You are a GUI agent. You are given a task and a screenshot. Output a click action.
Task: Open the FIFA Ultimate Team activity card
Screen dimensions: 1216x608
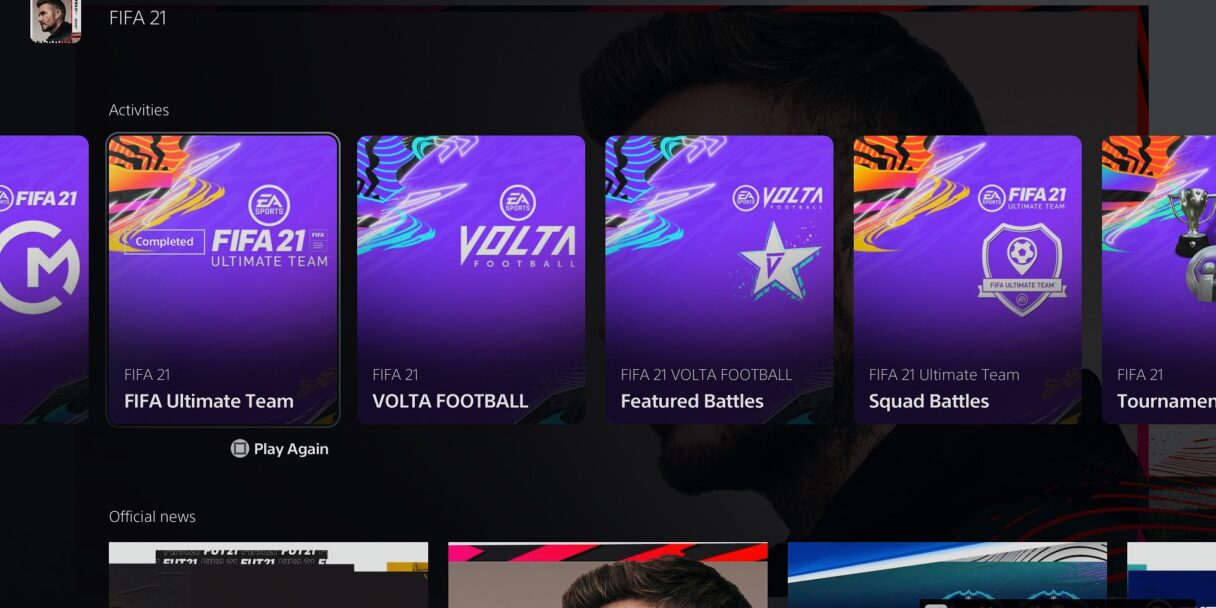223,280
